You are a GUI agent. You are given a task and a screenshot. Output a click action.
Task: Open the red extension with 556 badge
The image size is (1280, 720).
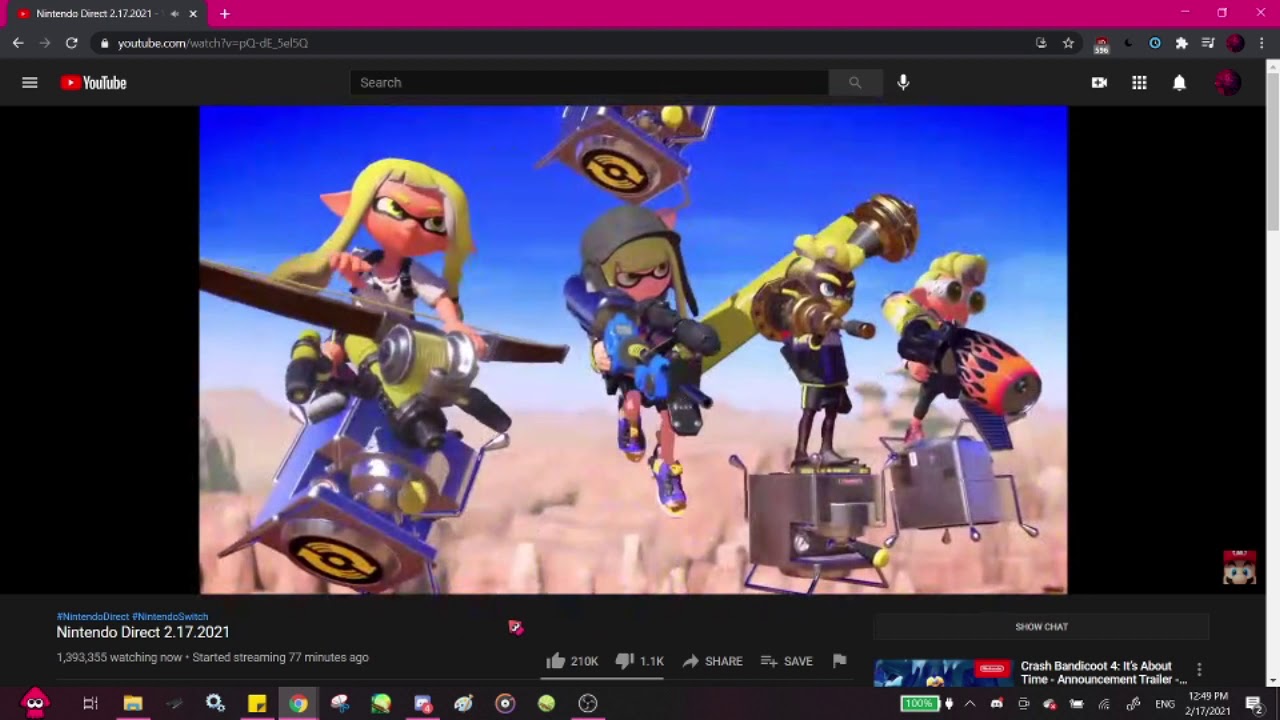pyautogui.click(x=1101, y=44)
